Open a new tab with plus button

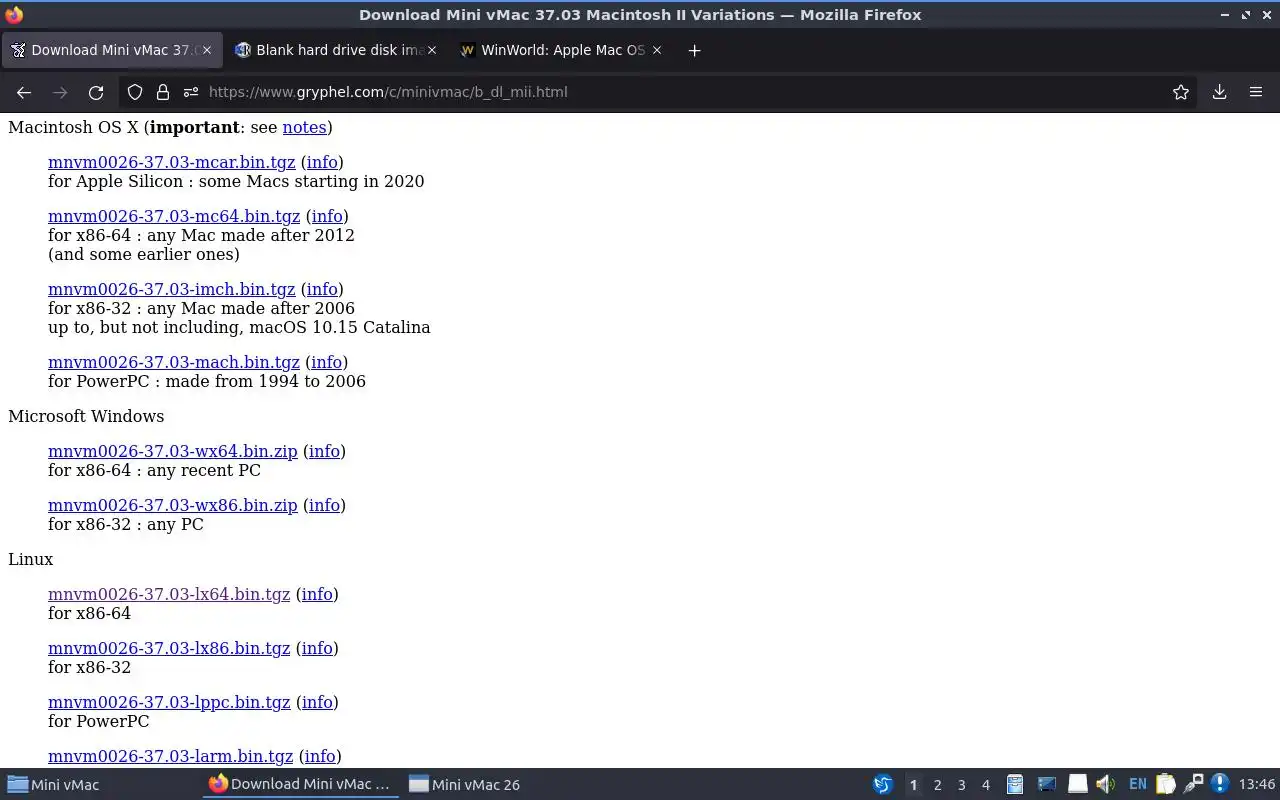tap(694, 50)
